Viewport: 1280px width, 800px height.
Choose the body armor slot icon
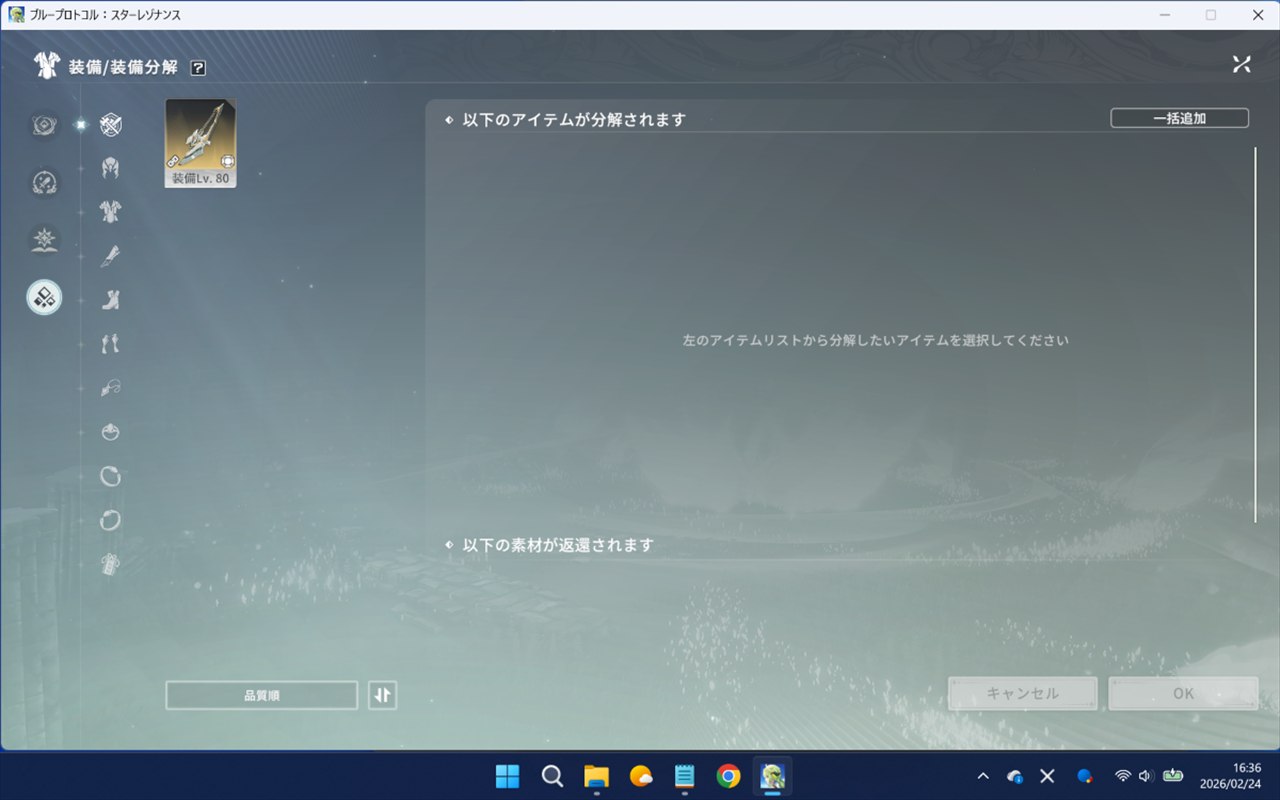(111, 211)
